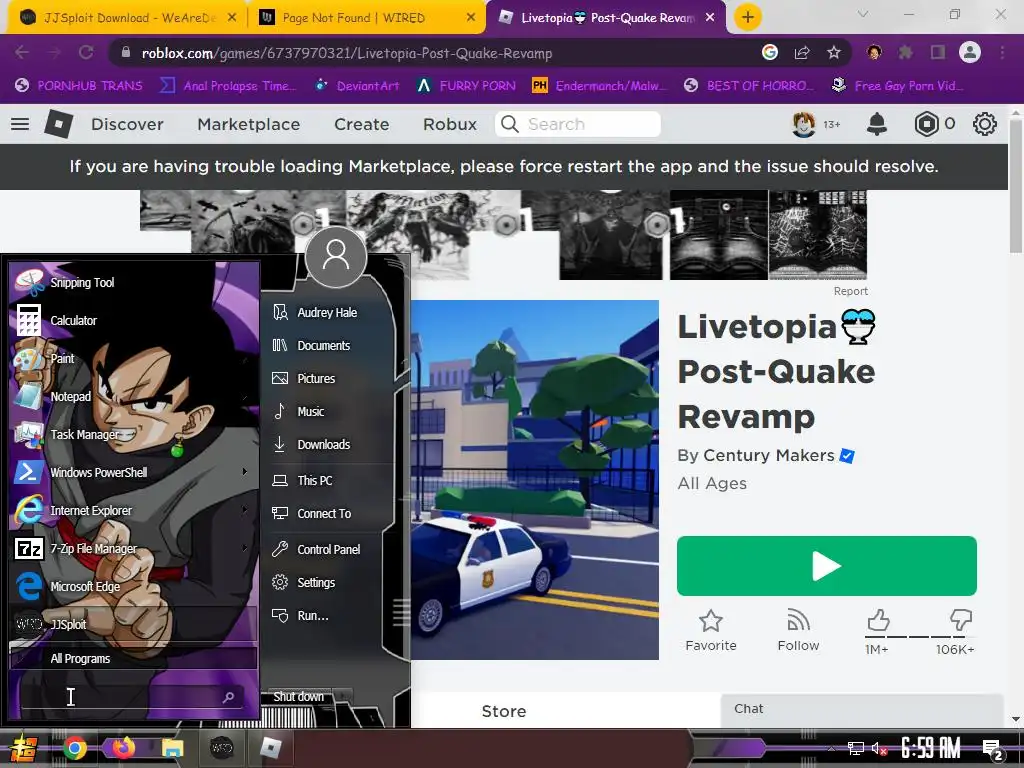Open the browser extensions puzzle icon
The image size is (1024, 768).
coord(905,52)
